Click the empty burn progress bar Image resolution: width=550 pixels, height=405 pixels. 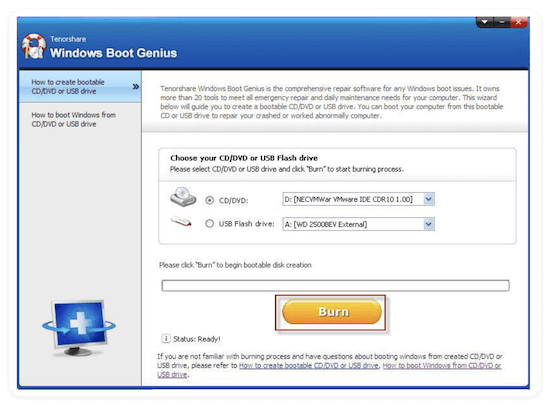335,285
